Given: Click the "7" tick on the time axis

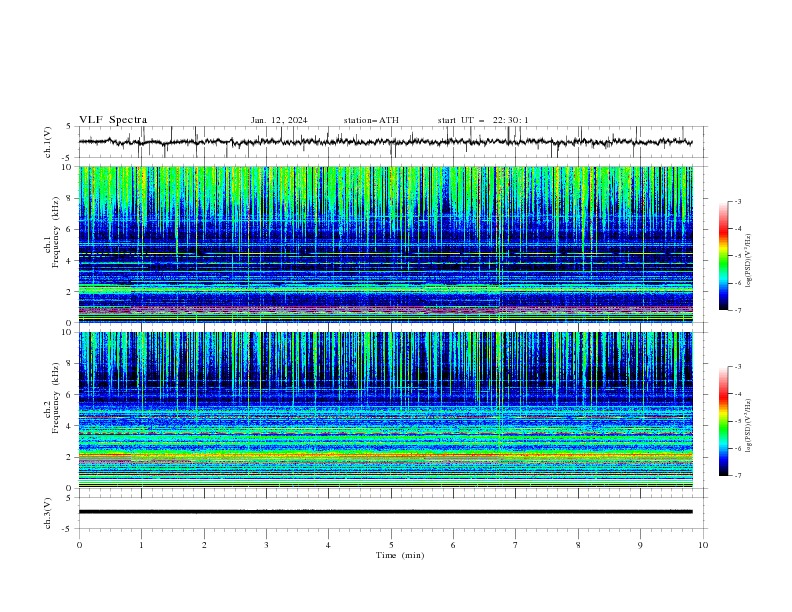Looking at the screenshot, I should point(516,545).
